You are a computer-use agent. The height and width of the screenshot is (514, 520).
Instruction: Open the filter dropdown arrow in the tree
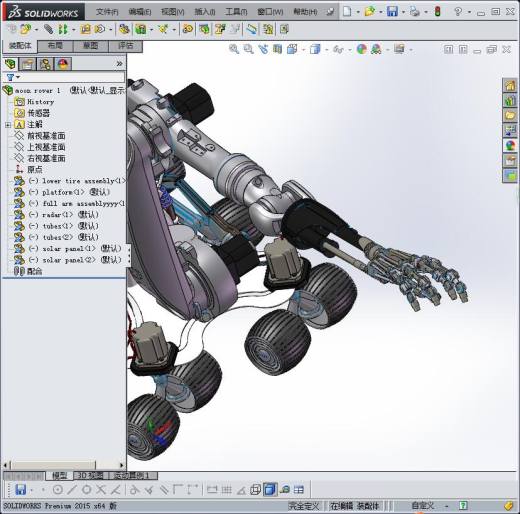(18, 77)
